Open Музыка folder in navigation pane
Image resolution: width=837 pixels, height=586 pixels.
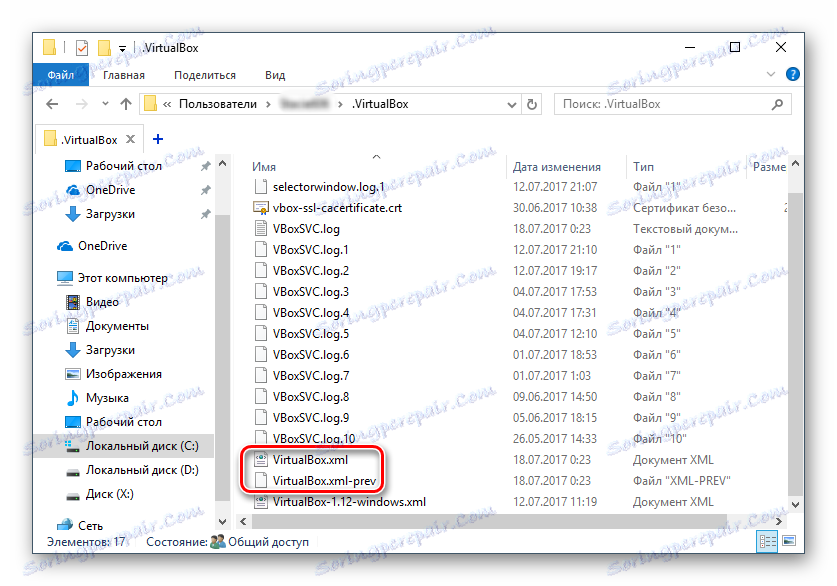(x=107, y=398)
